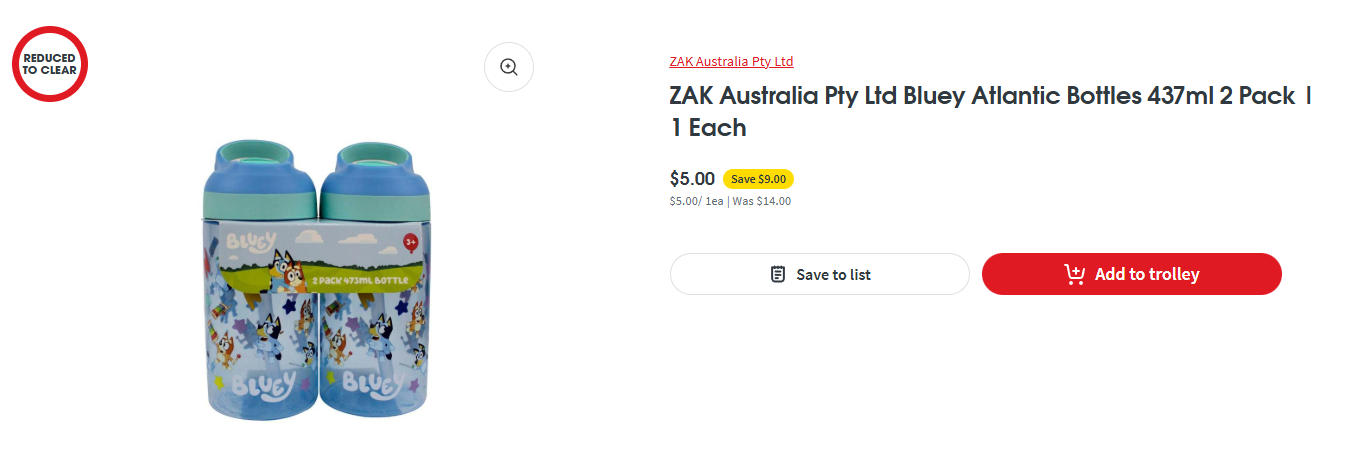The image size is (1352, 450).
Task: Click the Bluey logo on the left bottle base
Action: coord(260,384)
